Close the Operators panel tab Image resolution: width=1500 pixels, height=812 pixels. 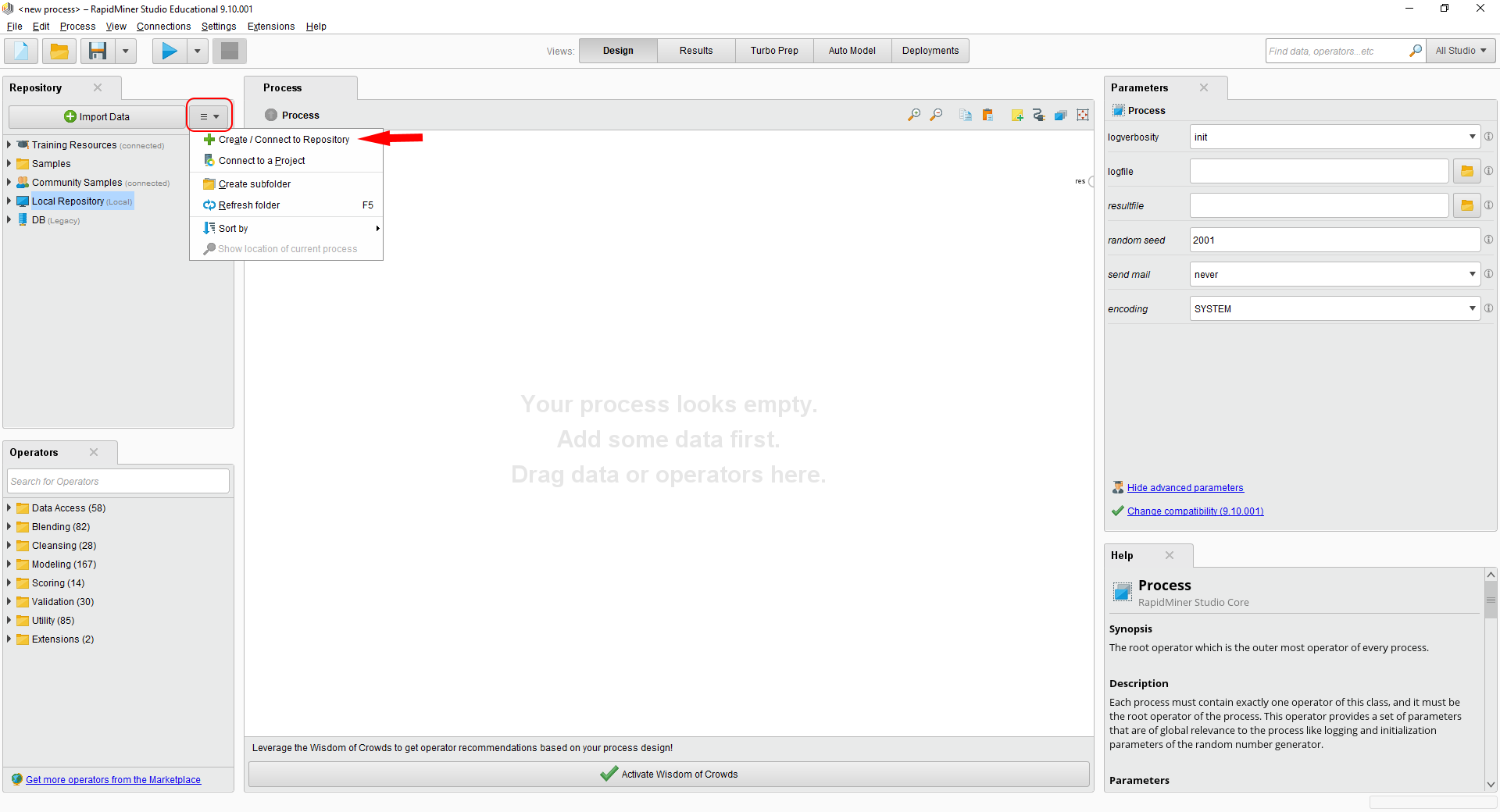pyautogui.click(x=94, y=452)
